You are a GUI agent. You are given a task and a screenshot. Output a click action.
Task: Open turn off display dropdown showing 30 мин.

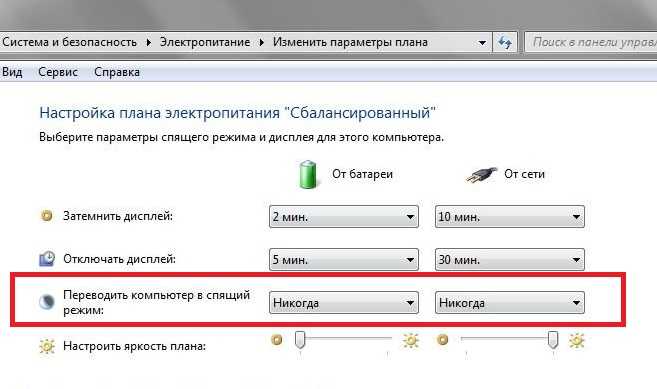pyautogui.click(x=510, y=260)
